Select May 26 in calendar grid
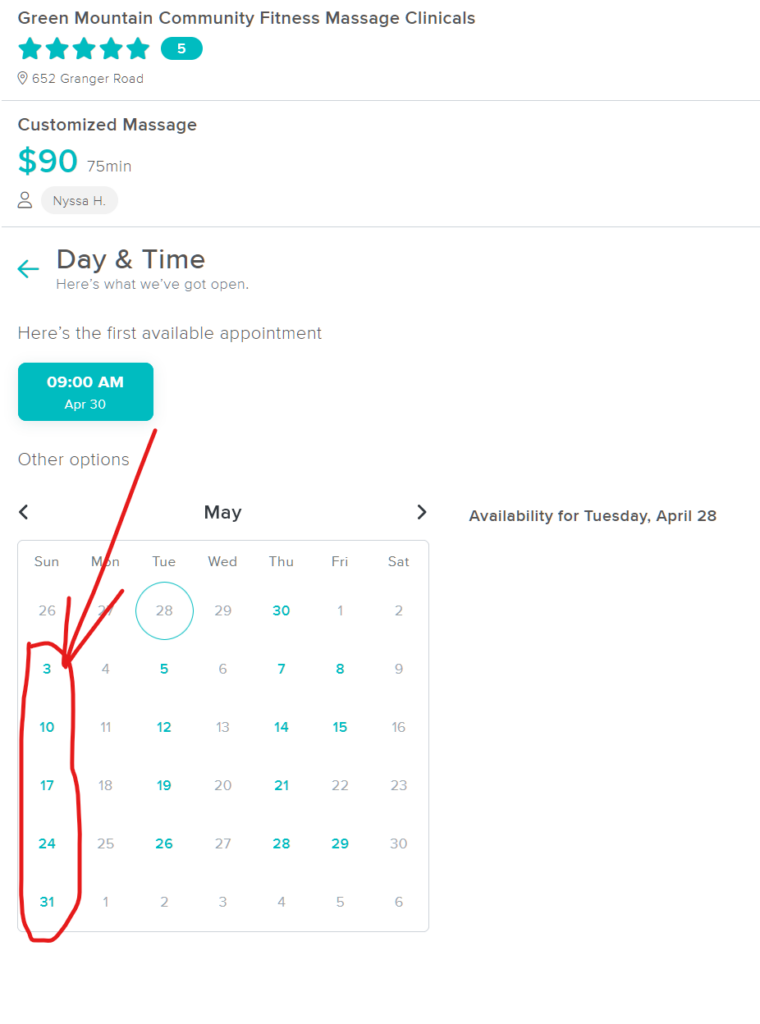Viewport: 760px width, 1024px height. pyautogui.click(x=164, y=843)
